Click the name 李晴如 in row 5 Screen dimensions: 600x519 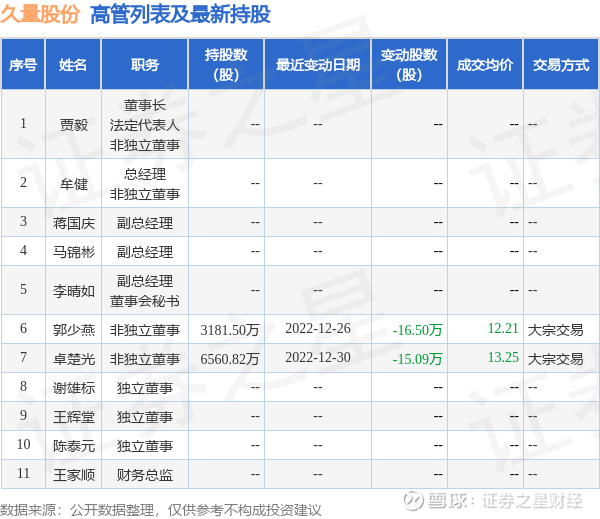73,291
